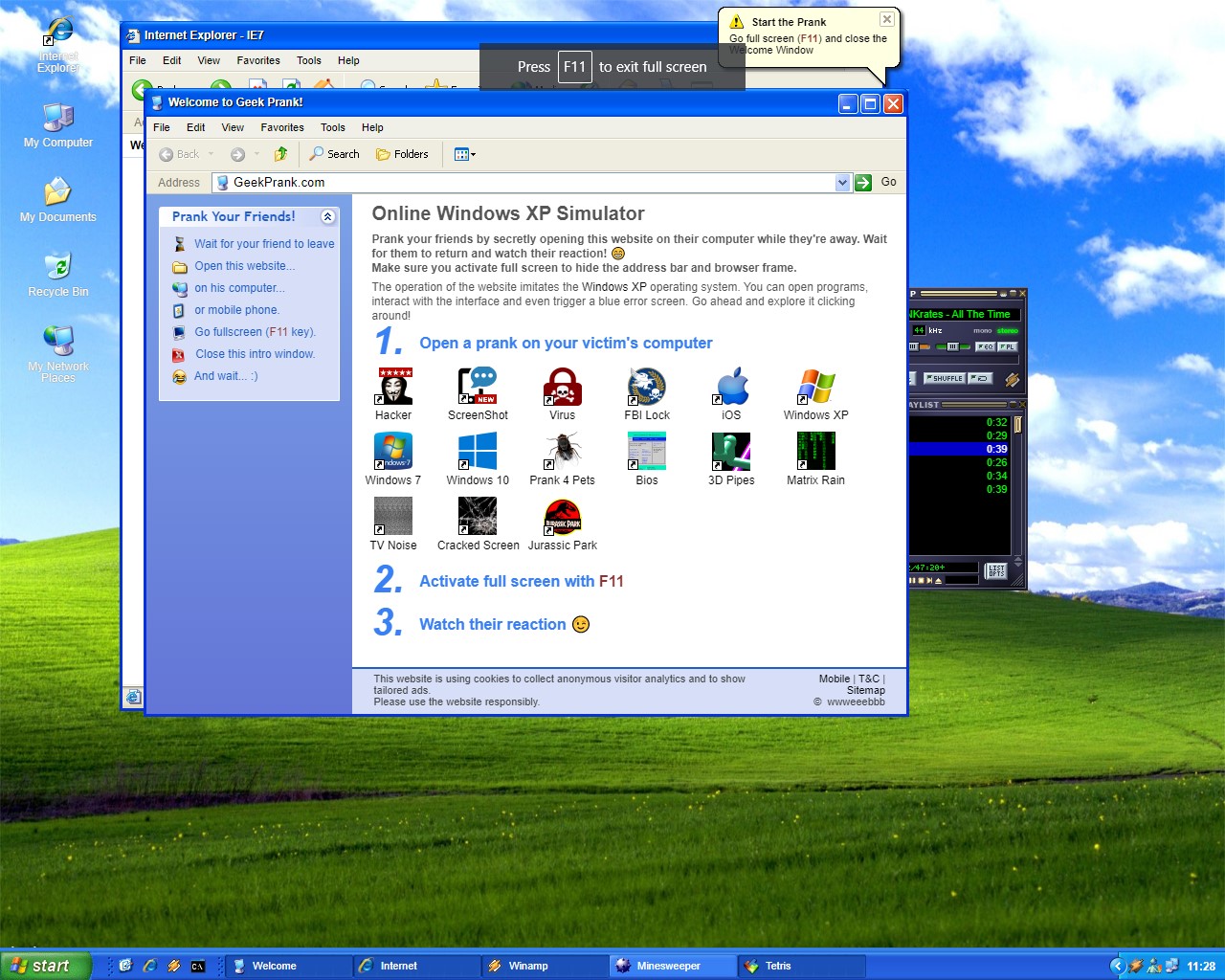Open Help menu in Welcome window
1225x980 pixels.
[x=372, y=127]
